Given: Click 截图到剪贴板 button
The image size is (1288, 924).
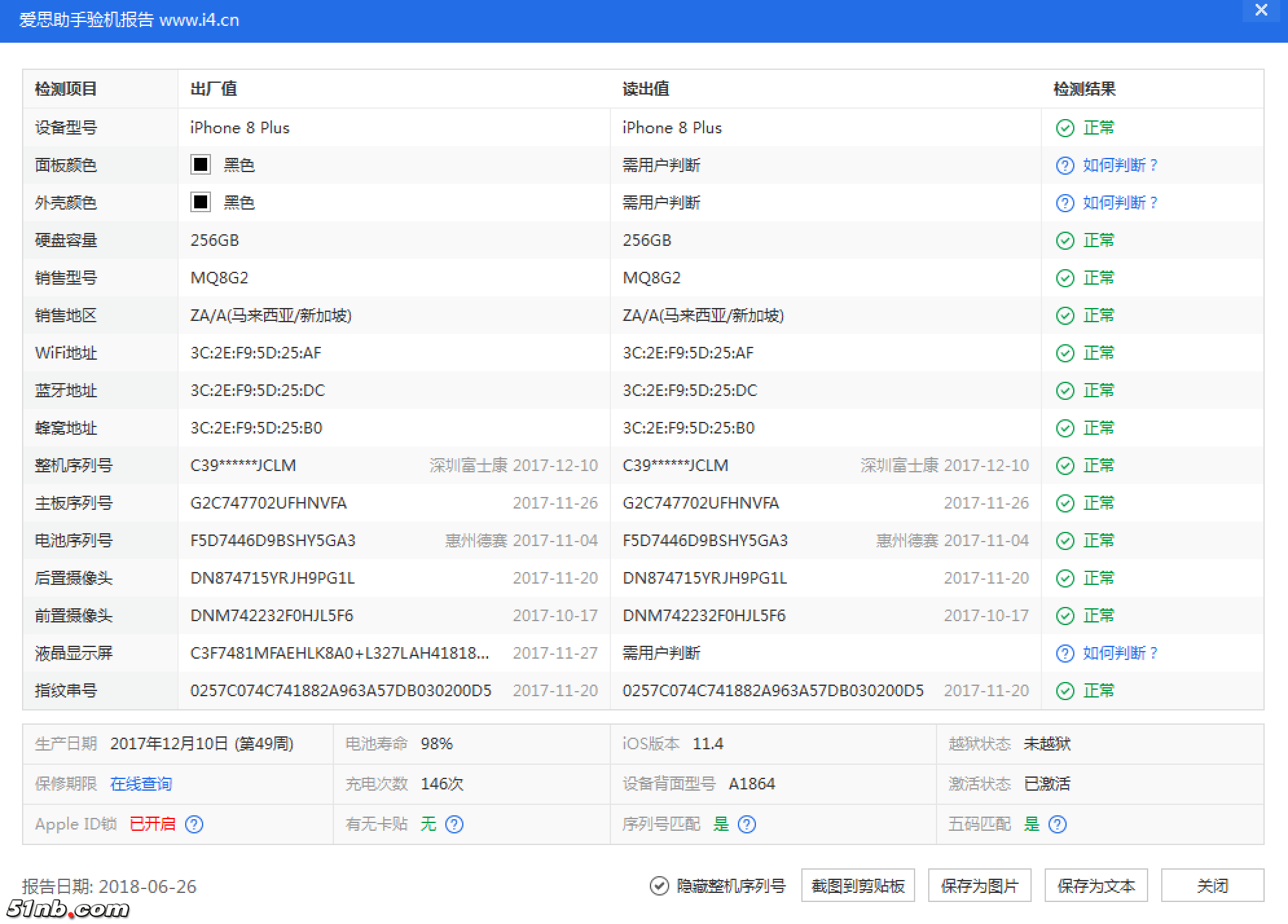Looking at the screenshot, I should [858, 886].
